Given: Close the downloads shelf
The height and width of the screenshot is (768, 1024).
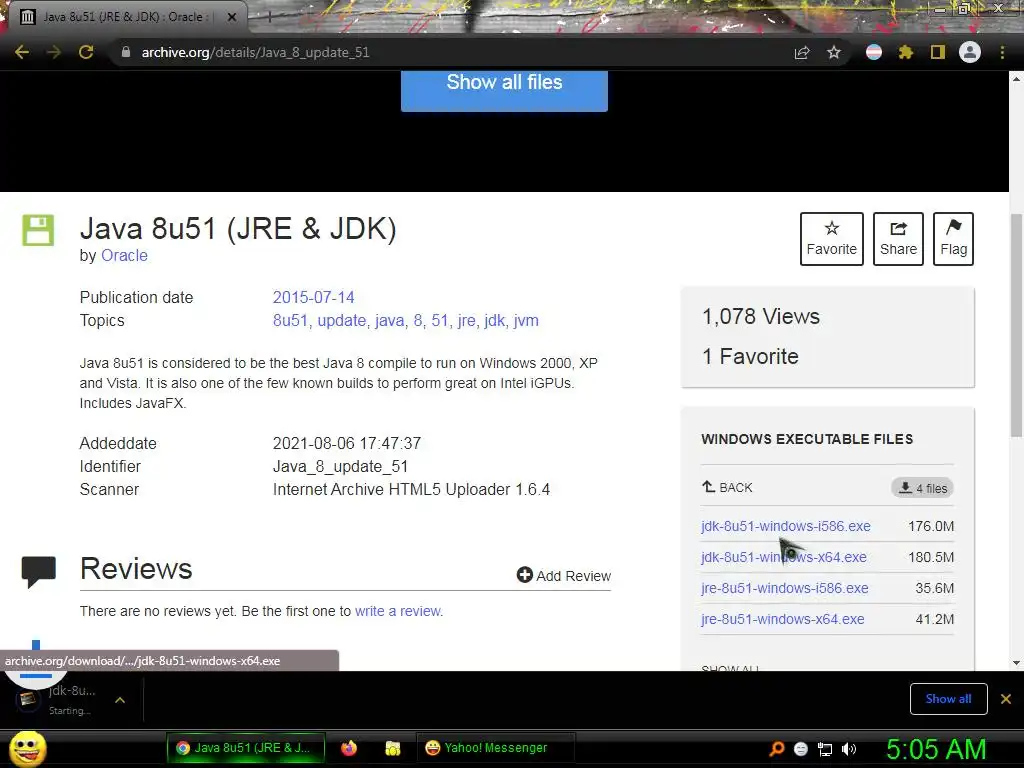Looking at the screenshot, I should tap(1006, 699).
